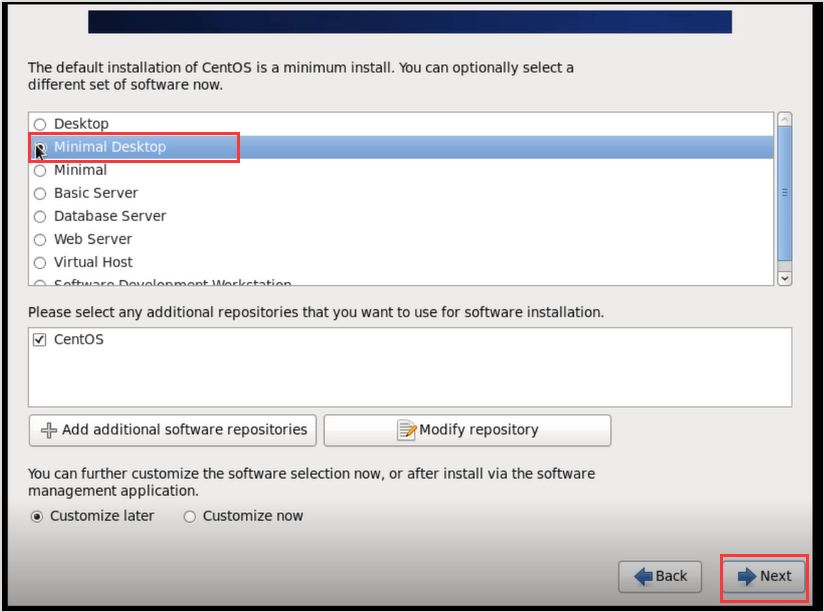Go to the Next installer step
The height and width of the screenshot is (612, 824).
(x=764, y=577)
